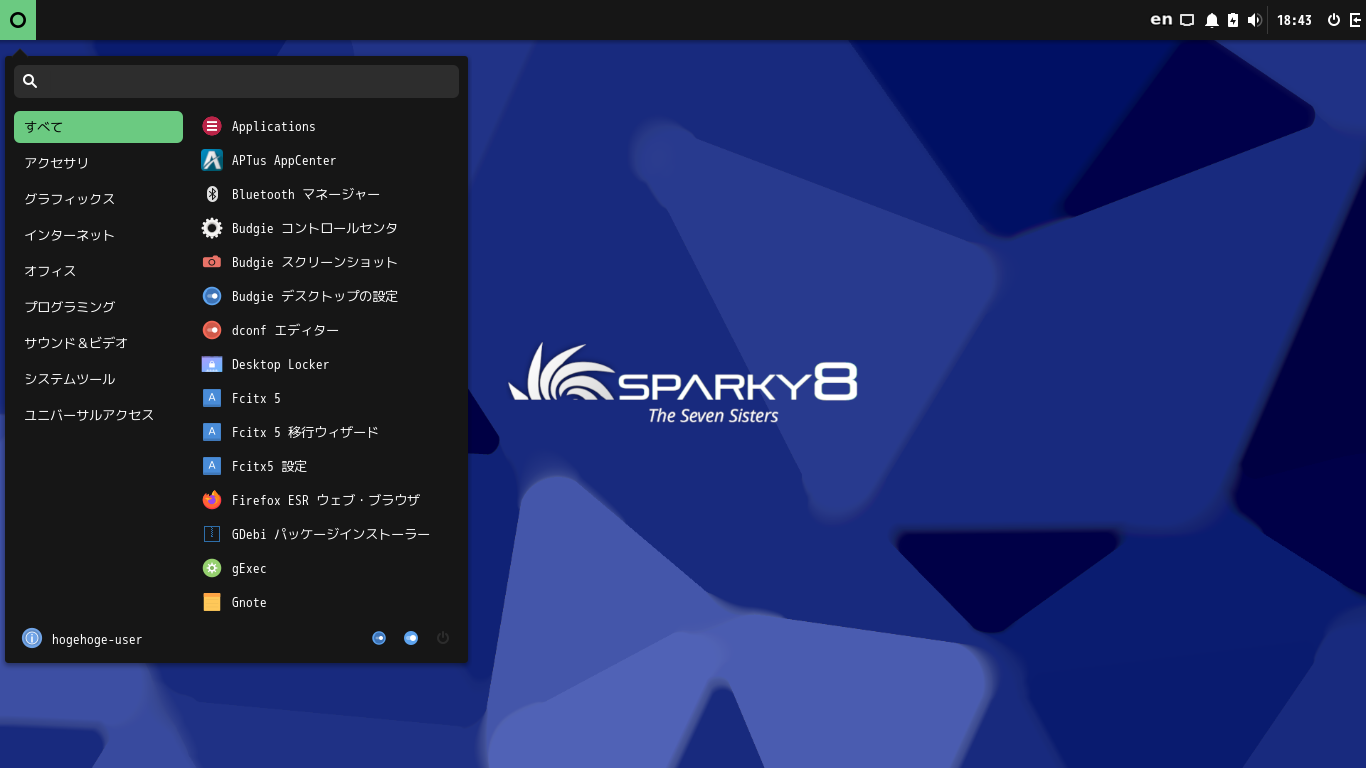The image size is (1366, 768).
Task: Open Desktop Locker icon
Action: pos(212,364)
